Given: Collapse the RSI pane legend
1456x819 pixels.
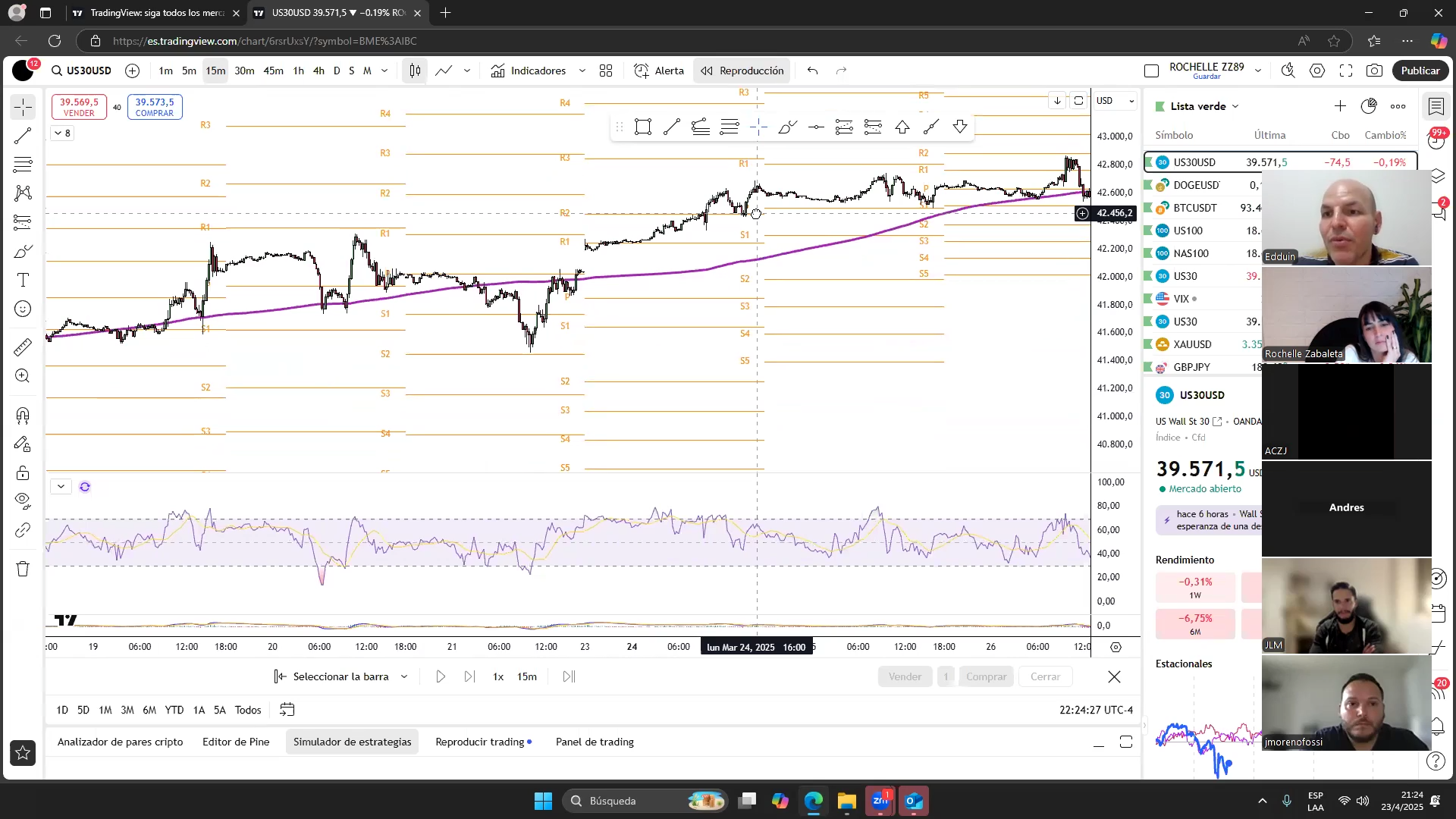Looking at the screenshot, I should (61, 487).
